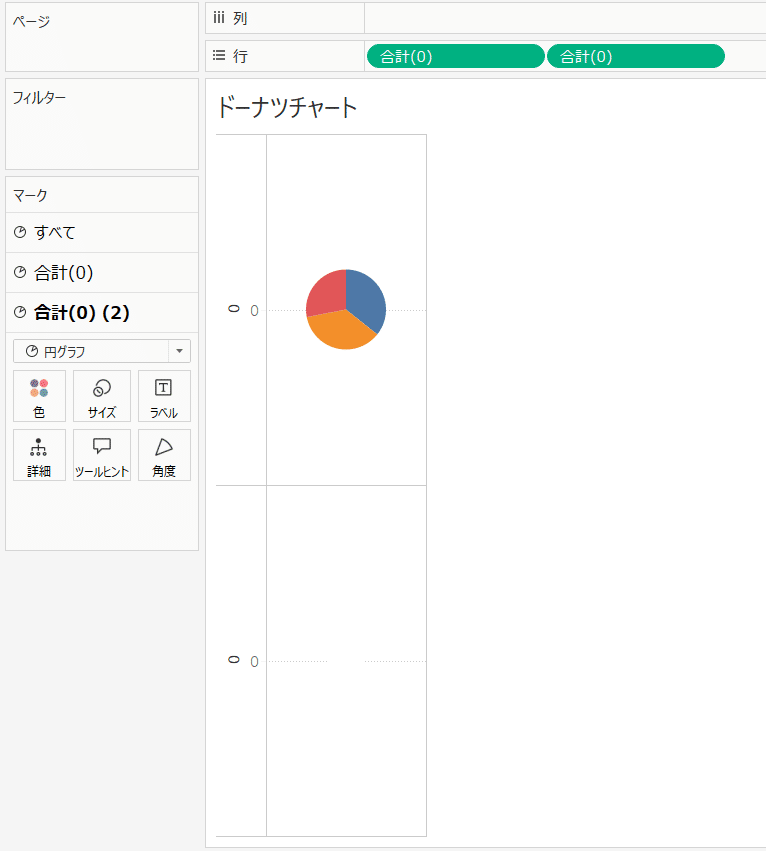766x851 pixels.
Task: Click the empty columns shelf drop area
Action: [565, 18]
